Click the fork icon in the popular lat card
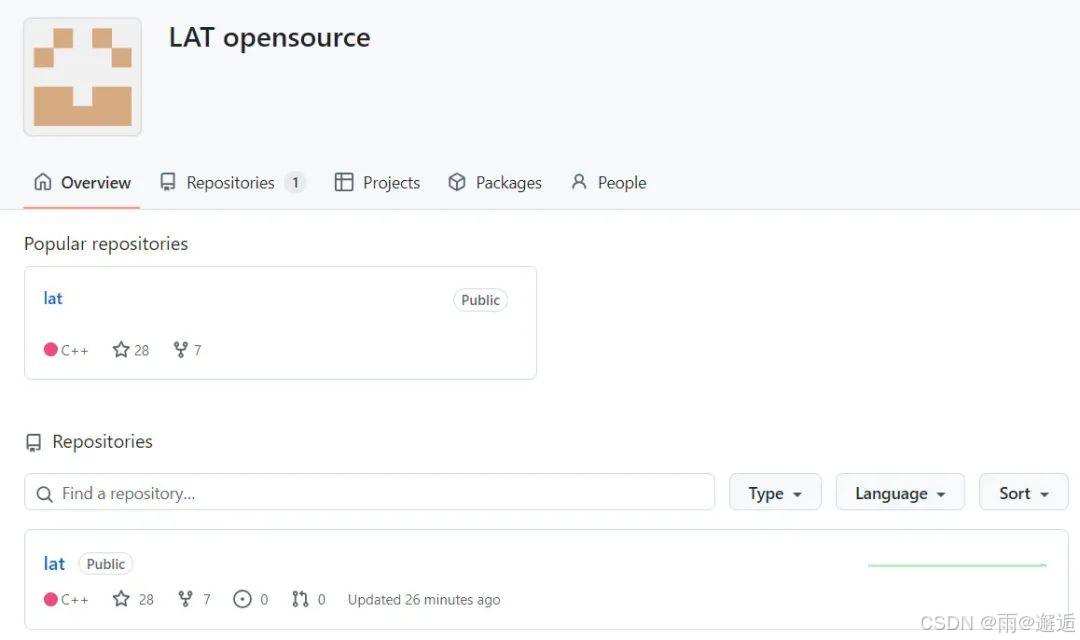Image resolution: width=1080 pixels, height=640 pixels. (180, 350)
